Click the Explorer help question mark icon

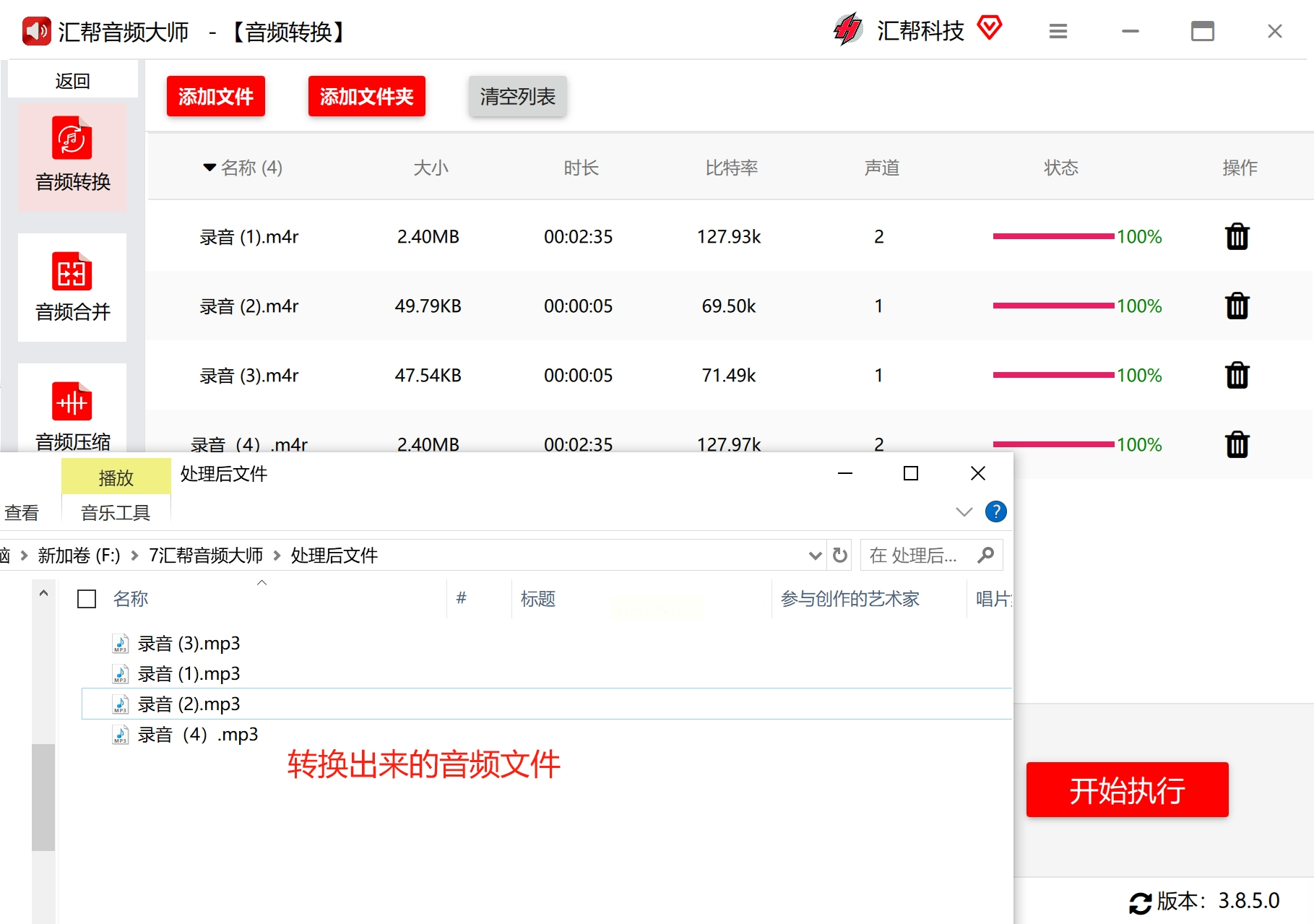(x=995, y=512)
